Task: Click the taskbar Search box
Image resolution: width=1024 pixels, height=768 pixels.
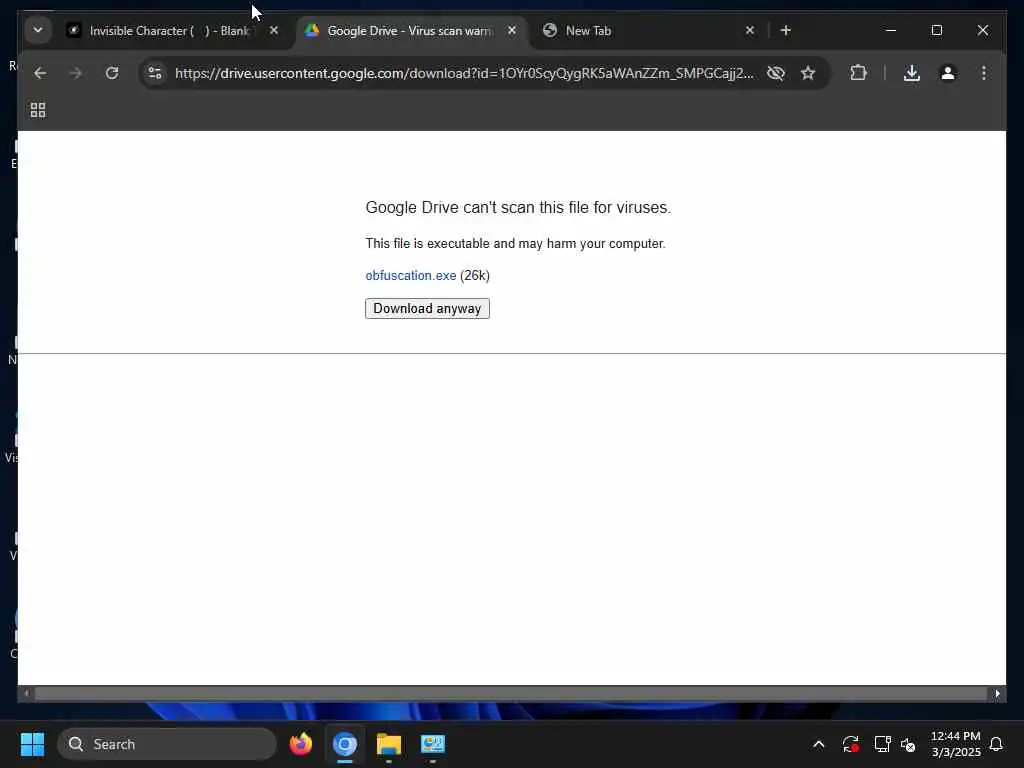Action: click(x=167, y=744)
